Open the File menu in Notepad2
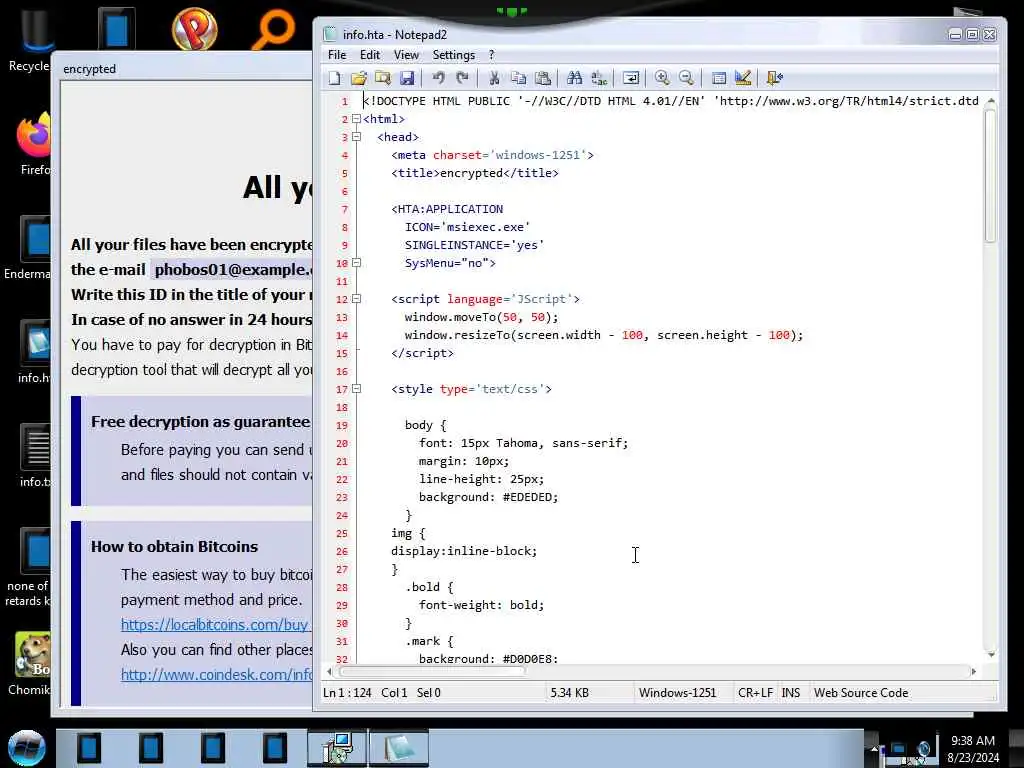The image size is (1024, 768). point(337,55)
